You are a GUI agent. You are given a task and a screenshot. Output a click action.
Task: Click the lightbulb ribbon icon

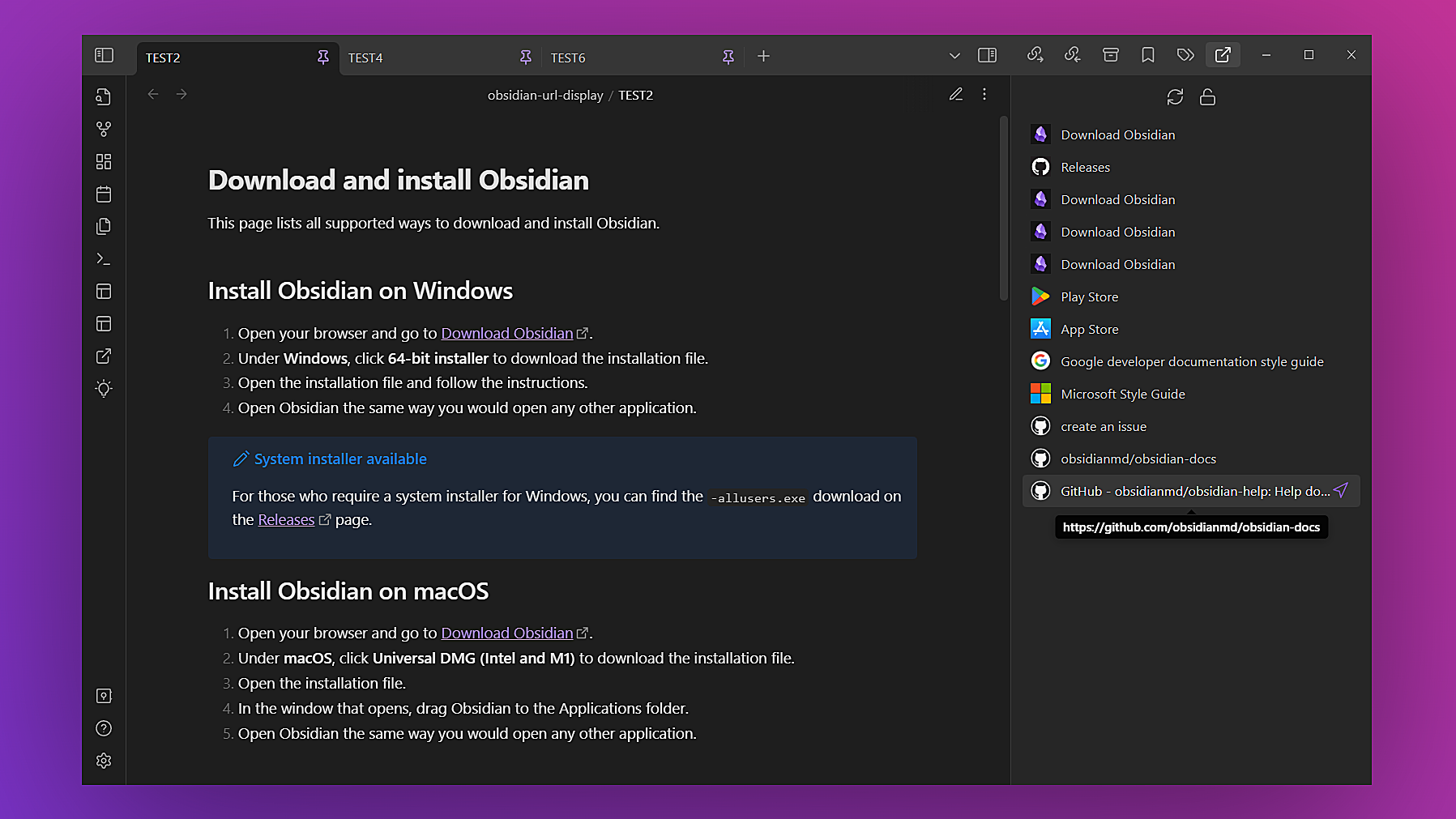[x=104, y=388]
